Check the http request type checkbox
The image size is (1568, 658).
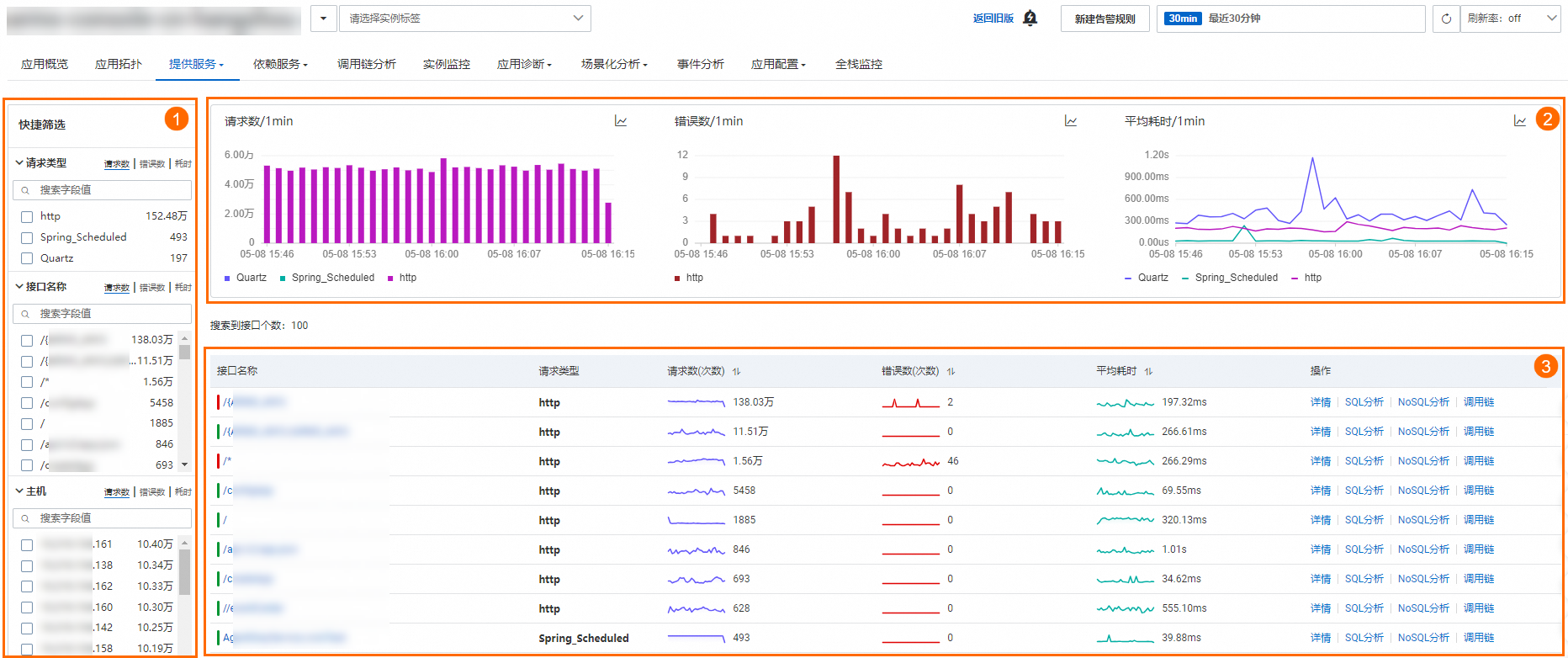[x=27, y=217]
